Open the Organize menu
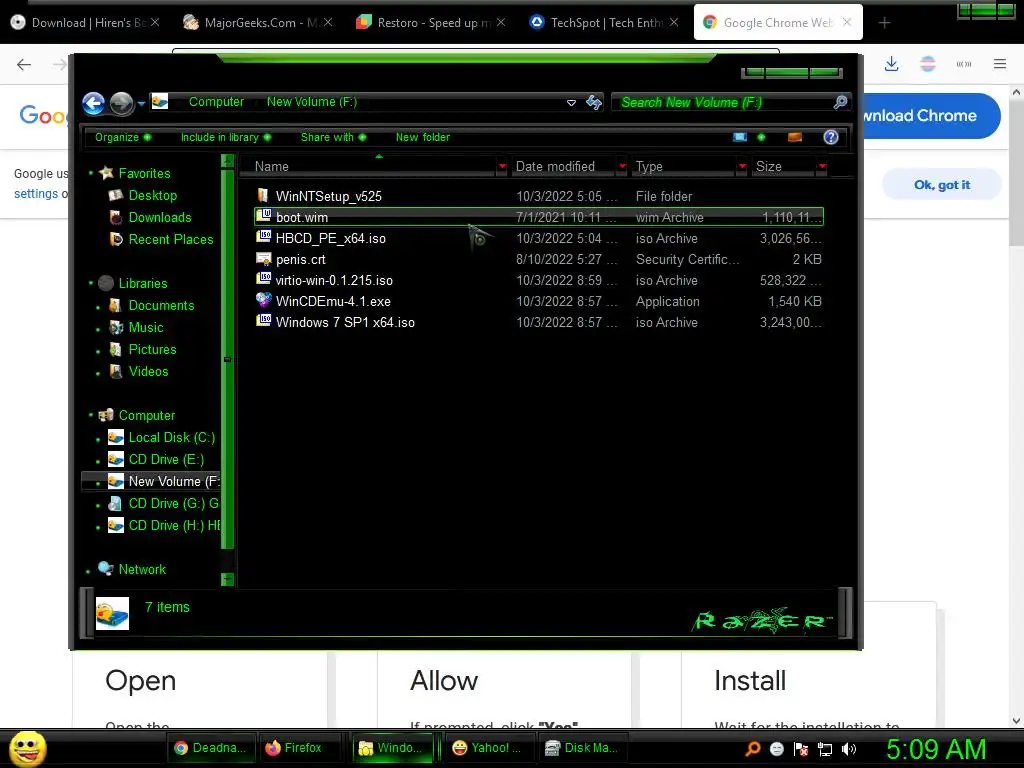This screenshot has height=768, width=1024. (x=123, y=137)
